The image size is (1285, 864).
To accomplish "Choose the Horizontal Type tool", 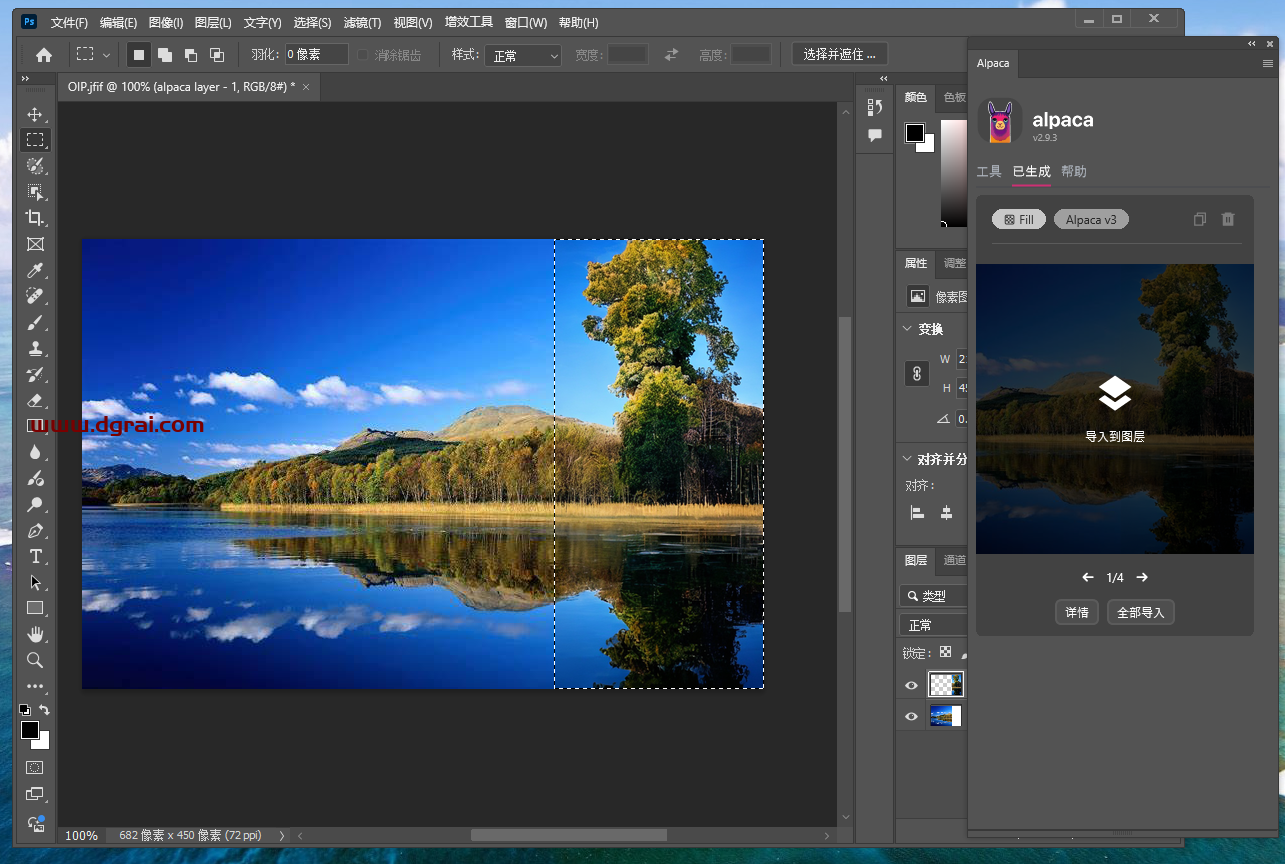I will (35, 556).
